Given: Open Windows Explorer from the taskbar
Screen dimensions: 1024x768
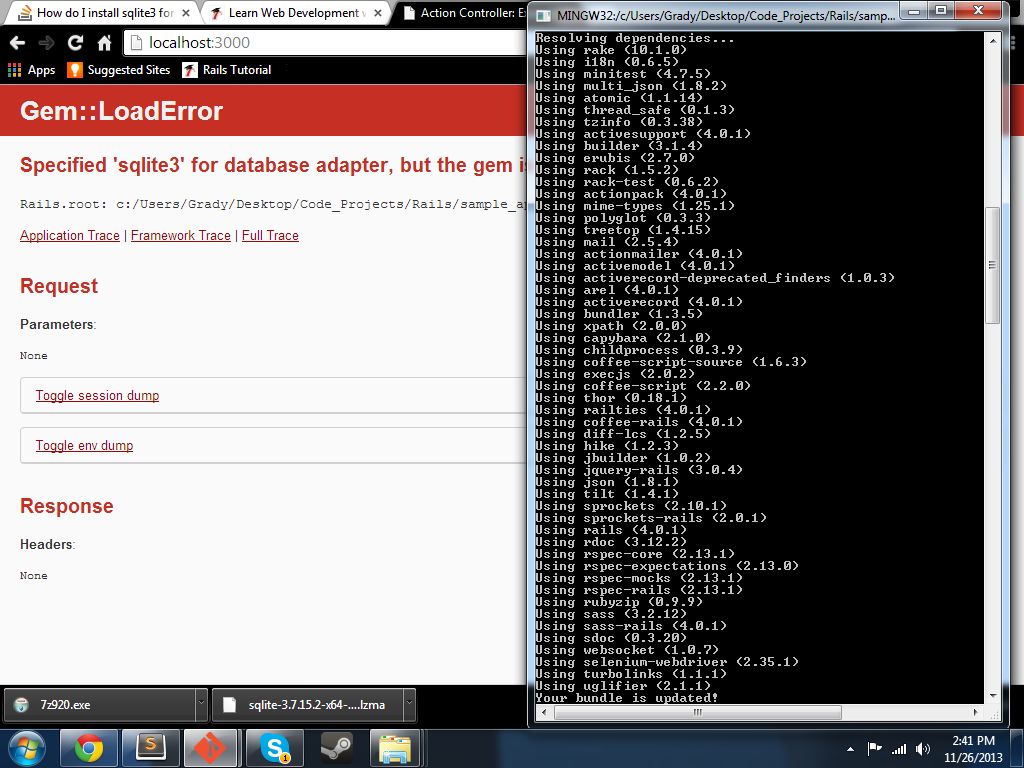Looking at the screenshot, I should pyautogui.click(x=396, y=748).
